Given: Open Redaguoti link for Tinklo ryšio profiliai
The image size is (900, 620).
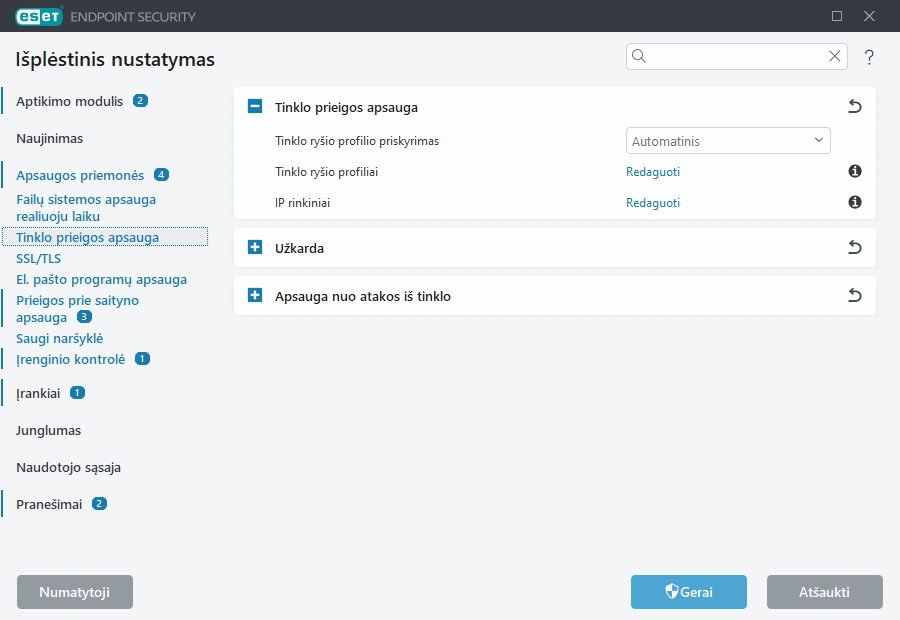Looking at the screenshot, I should pos(653,172).
